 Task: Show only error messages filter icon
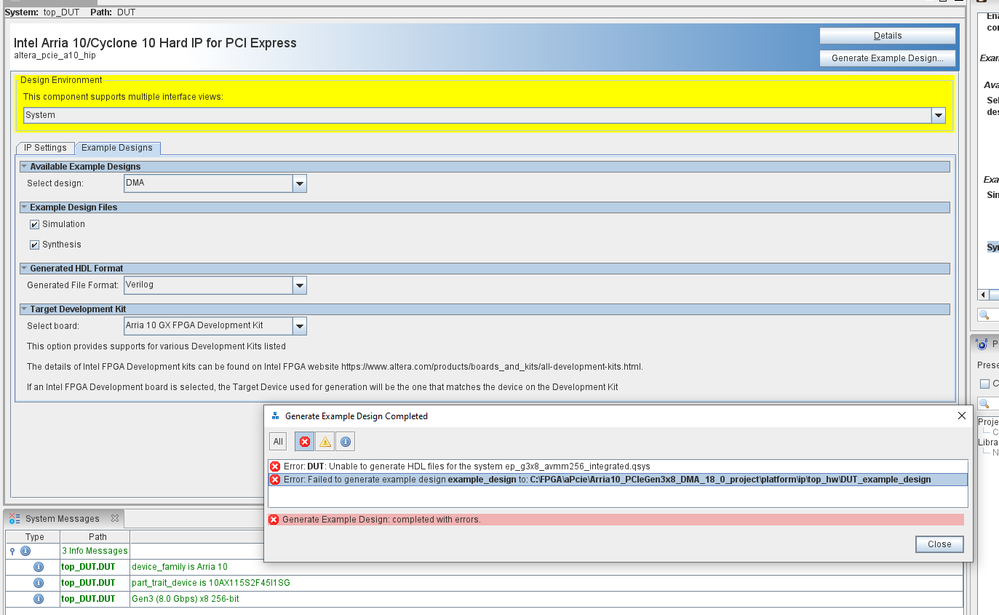(305, 442)
